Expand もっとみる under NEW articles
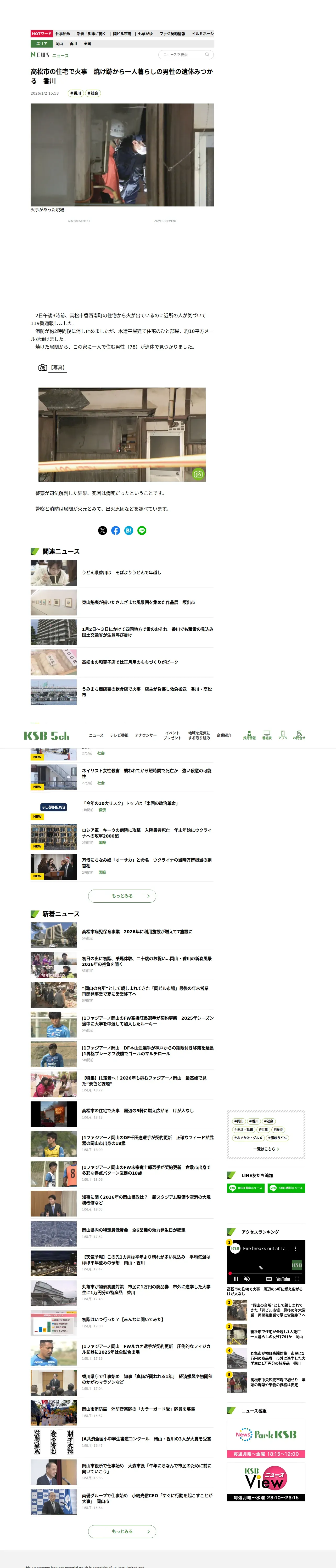 click(122, 896)
